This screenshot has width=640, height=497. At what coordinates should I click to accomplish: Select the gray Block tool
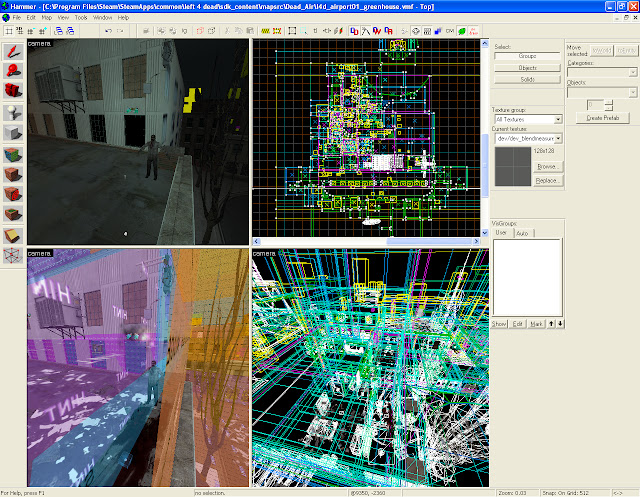[x=13, y=132]
